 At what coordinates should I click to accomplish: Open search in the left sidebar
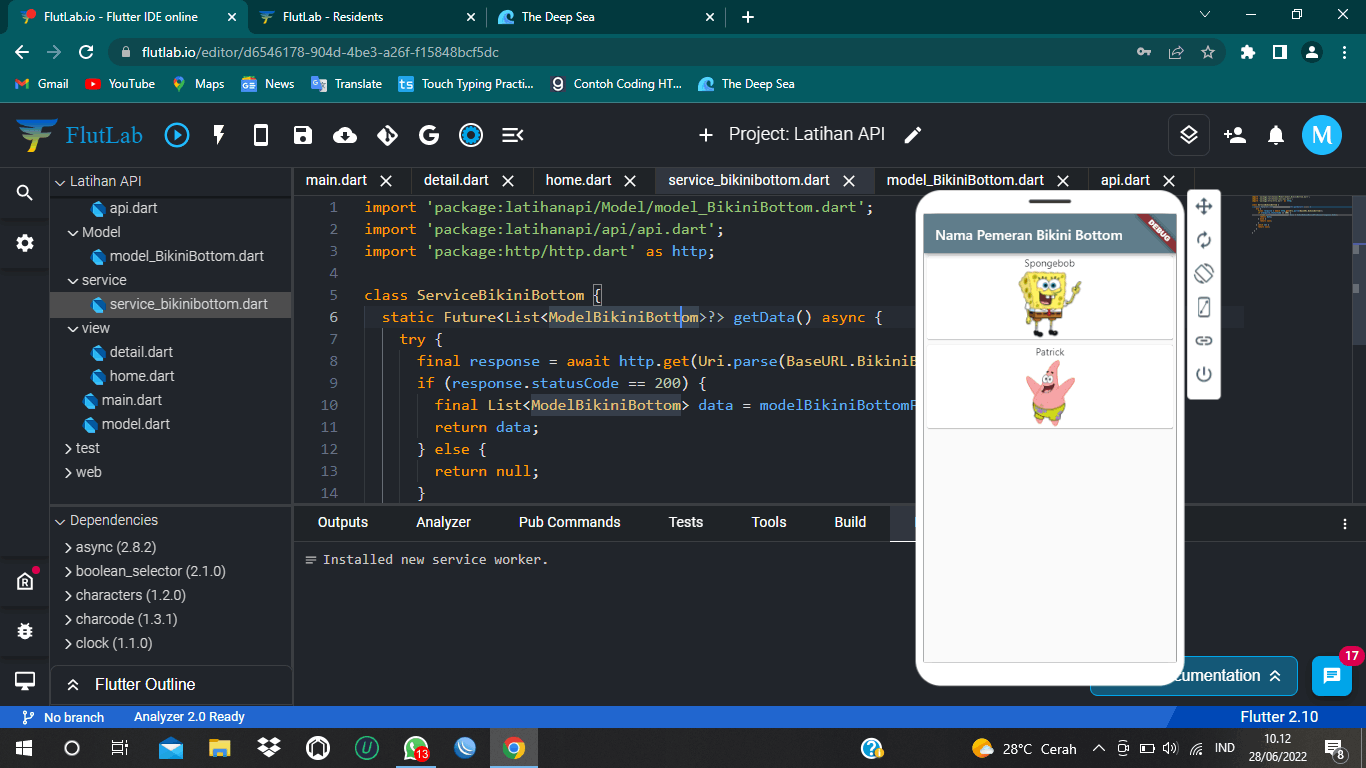(25, 193)
